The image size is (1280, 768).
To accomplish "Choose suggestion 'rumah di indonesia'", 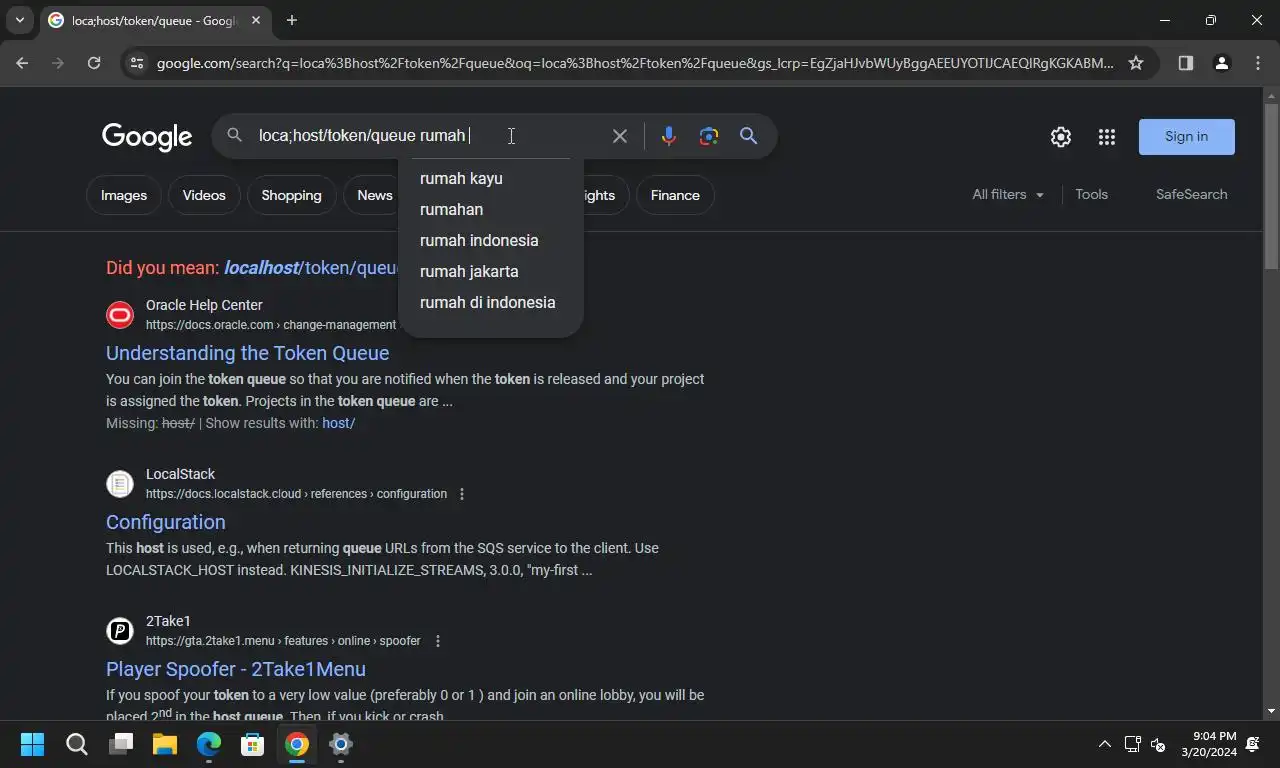I will click(x=490, y=302).
